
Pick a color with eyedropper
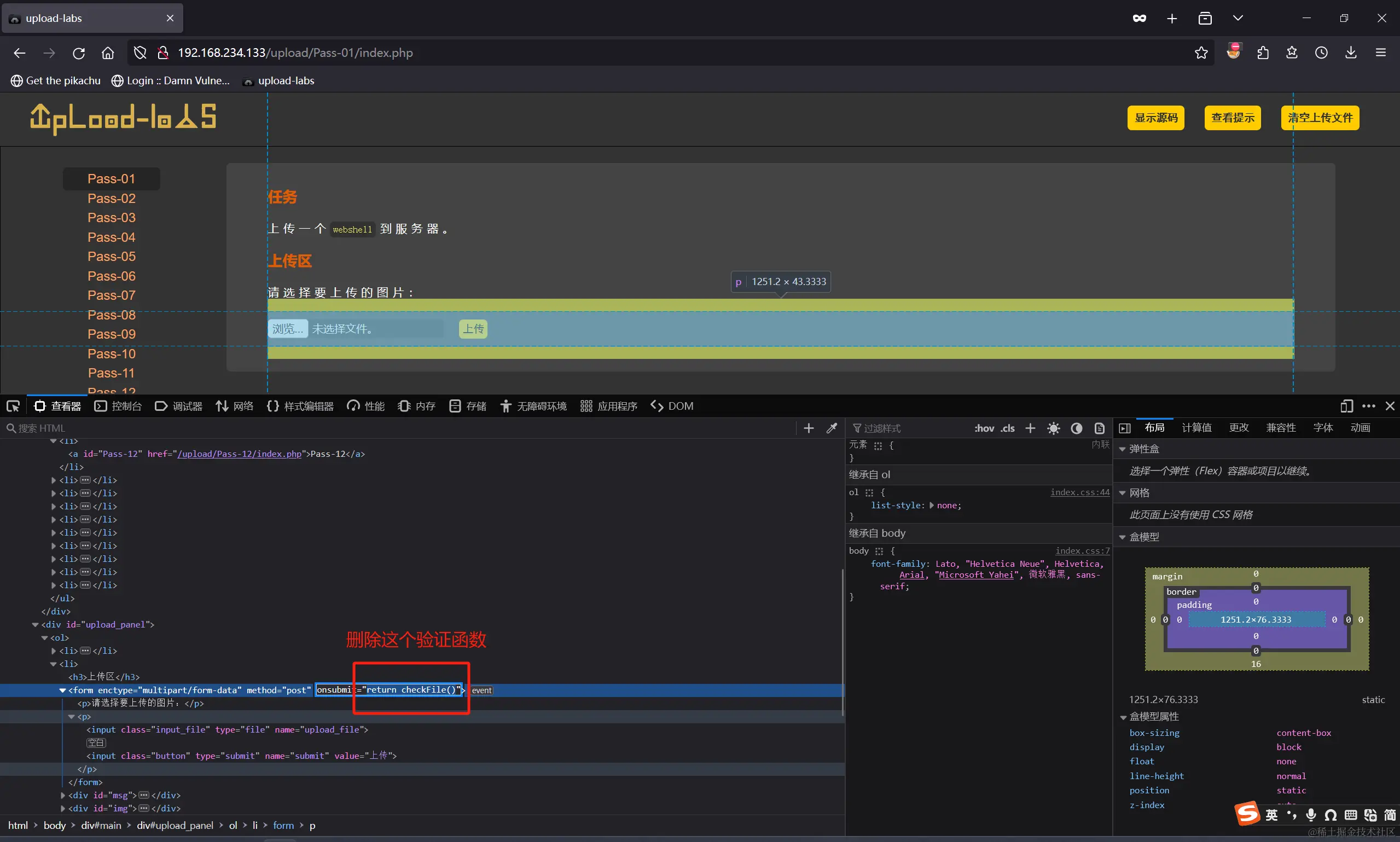(832, 428)
